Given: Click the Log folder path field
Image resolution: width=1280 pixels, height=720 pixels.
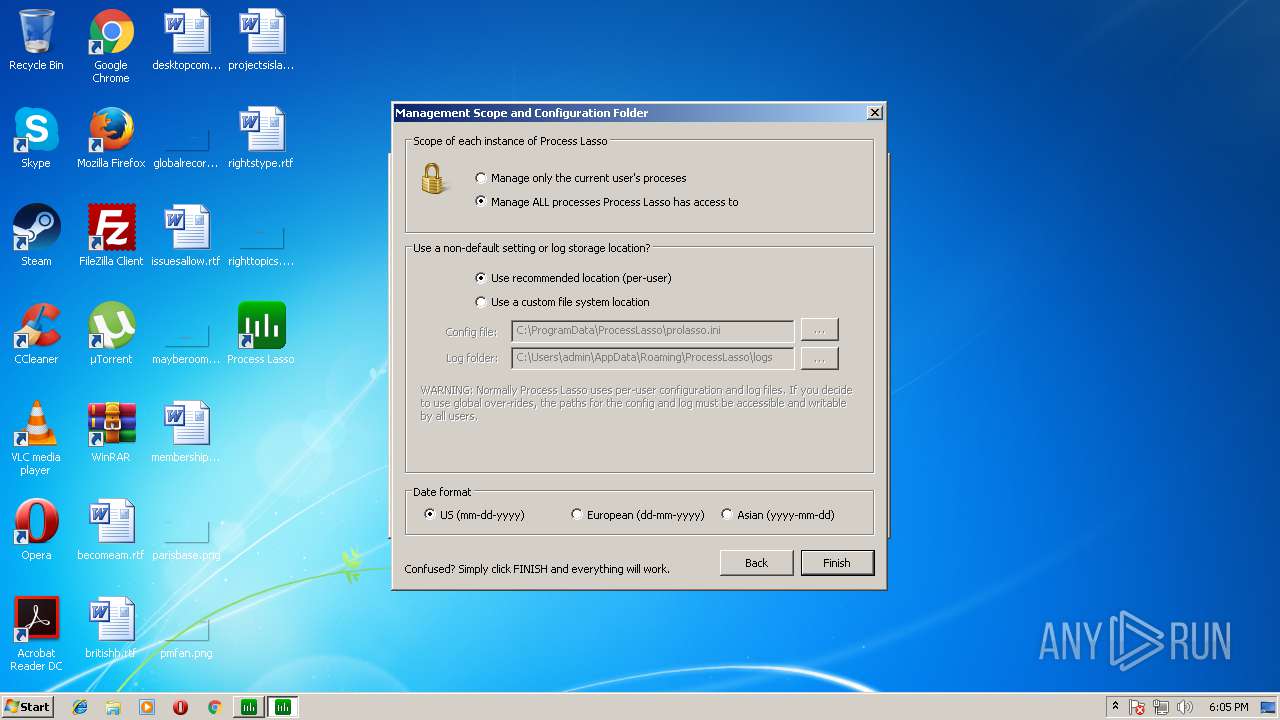Looking at the screenshot, I should 652,357.
